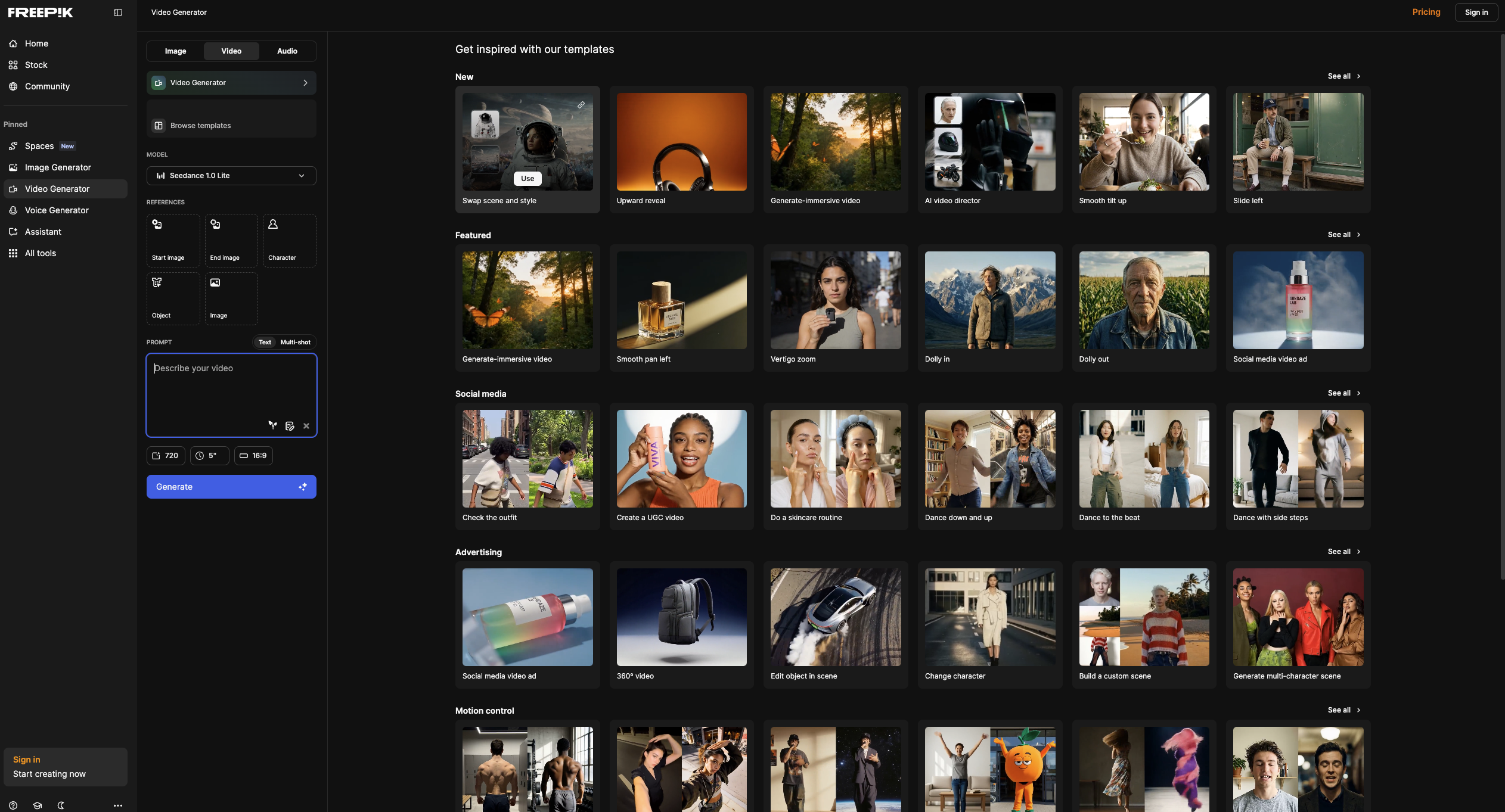Switch the prompt mode to Multi-shot
The width and height of the screenshot is (1505, 812).
coord(294,342)
